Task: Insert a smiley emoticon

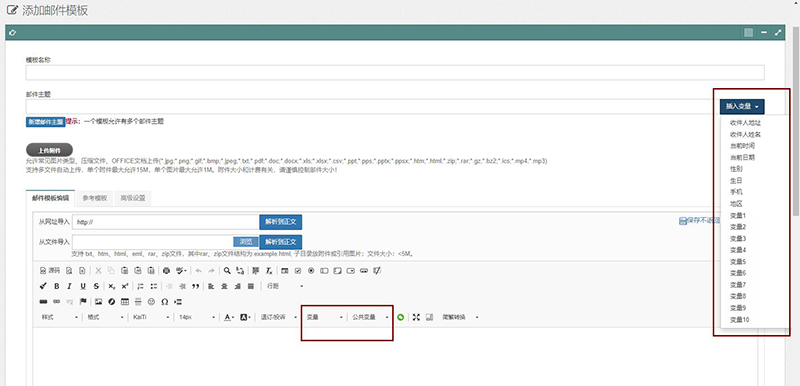Action: (151, 302)
